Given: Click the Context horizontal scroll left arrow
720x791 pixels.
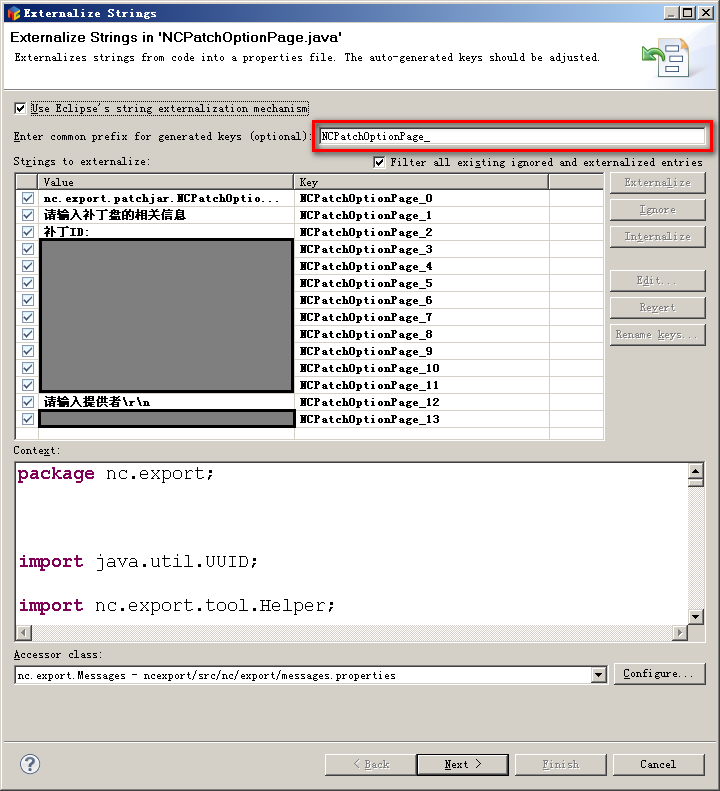Looking at the screenshot, I should click(x=24, y=632).
